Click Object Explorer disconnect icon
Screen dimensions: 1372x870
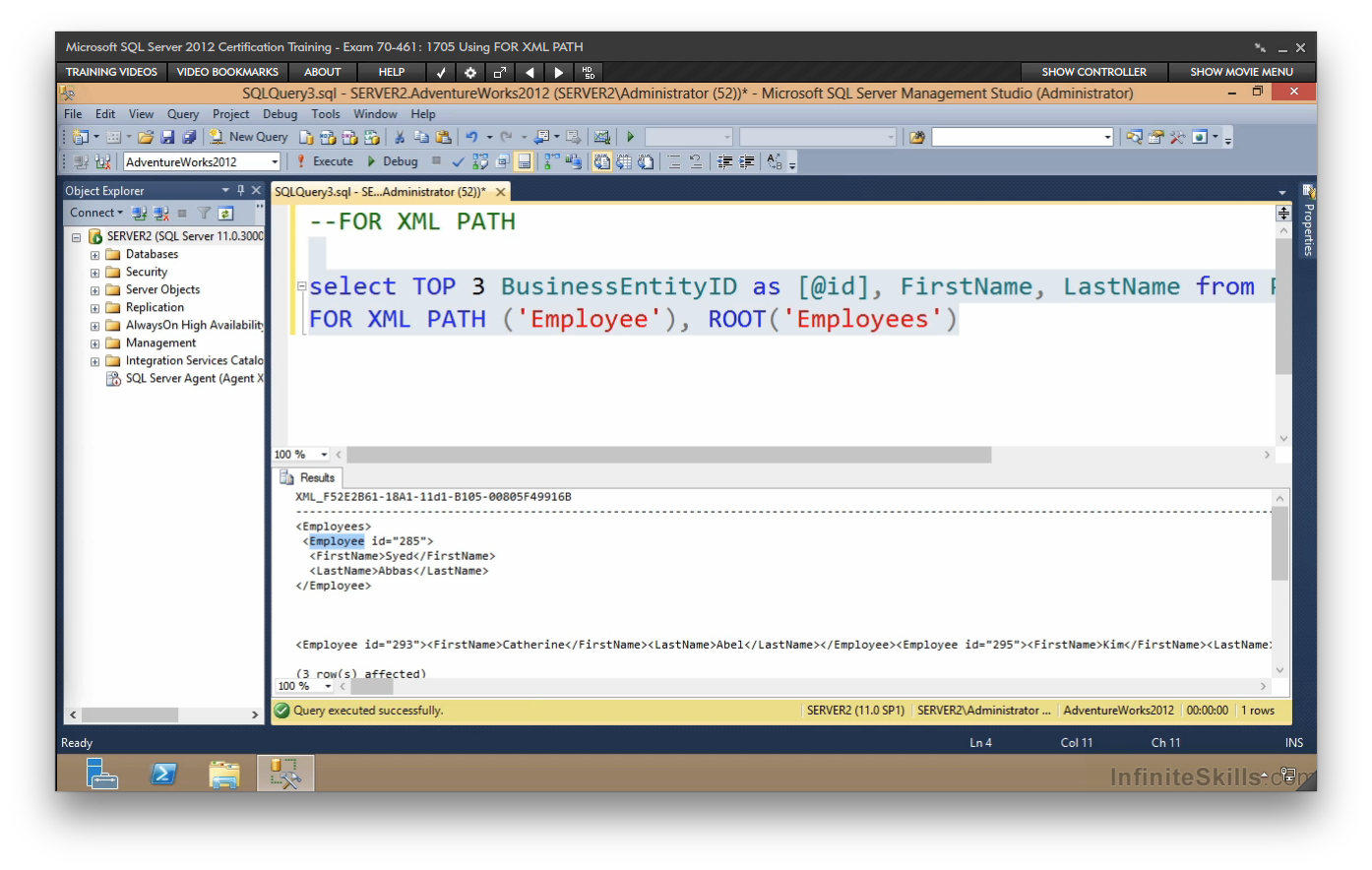pos(161,213)
